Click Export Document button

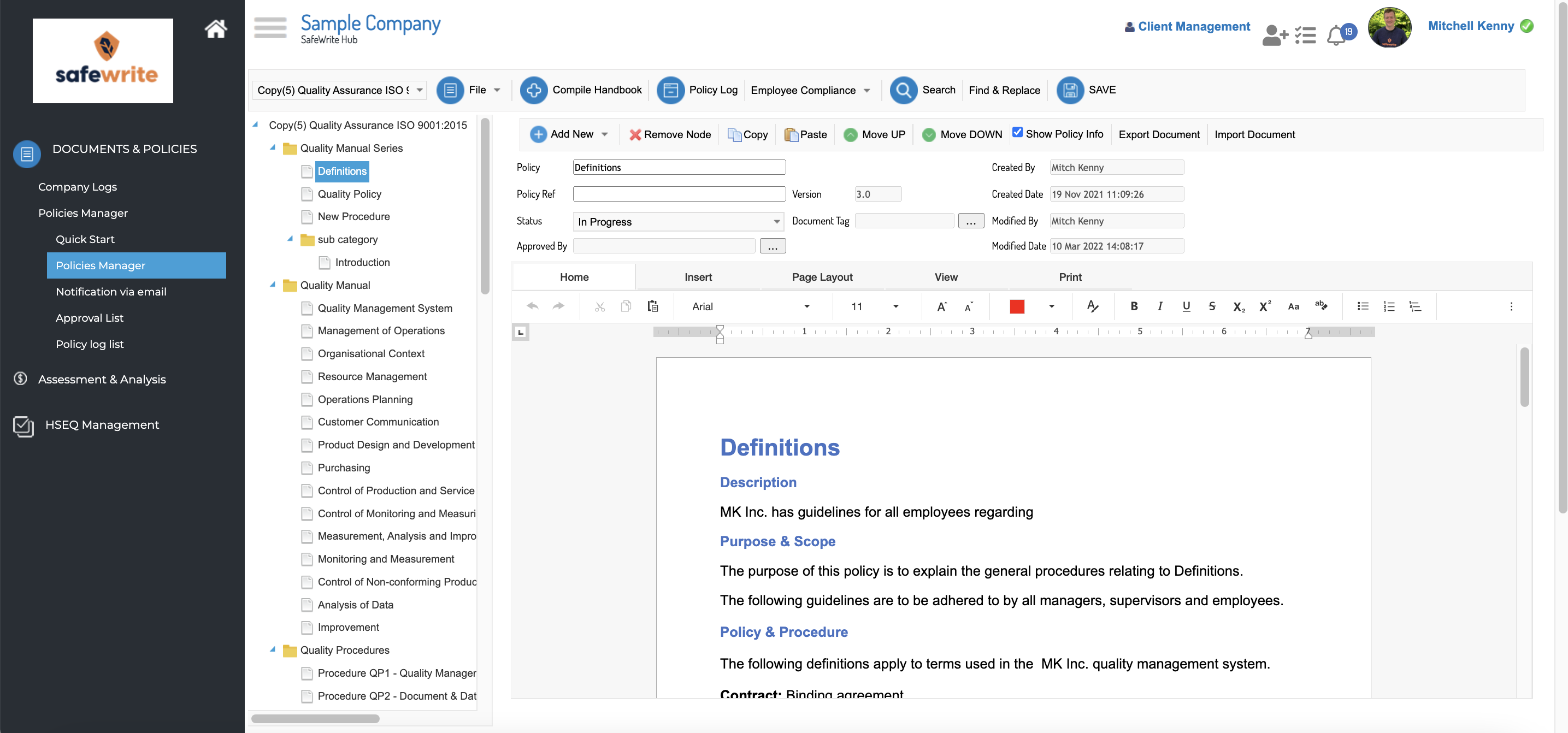(1159, 133)
